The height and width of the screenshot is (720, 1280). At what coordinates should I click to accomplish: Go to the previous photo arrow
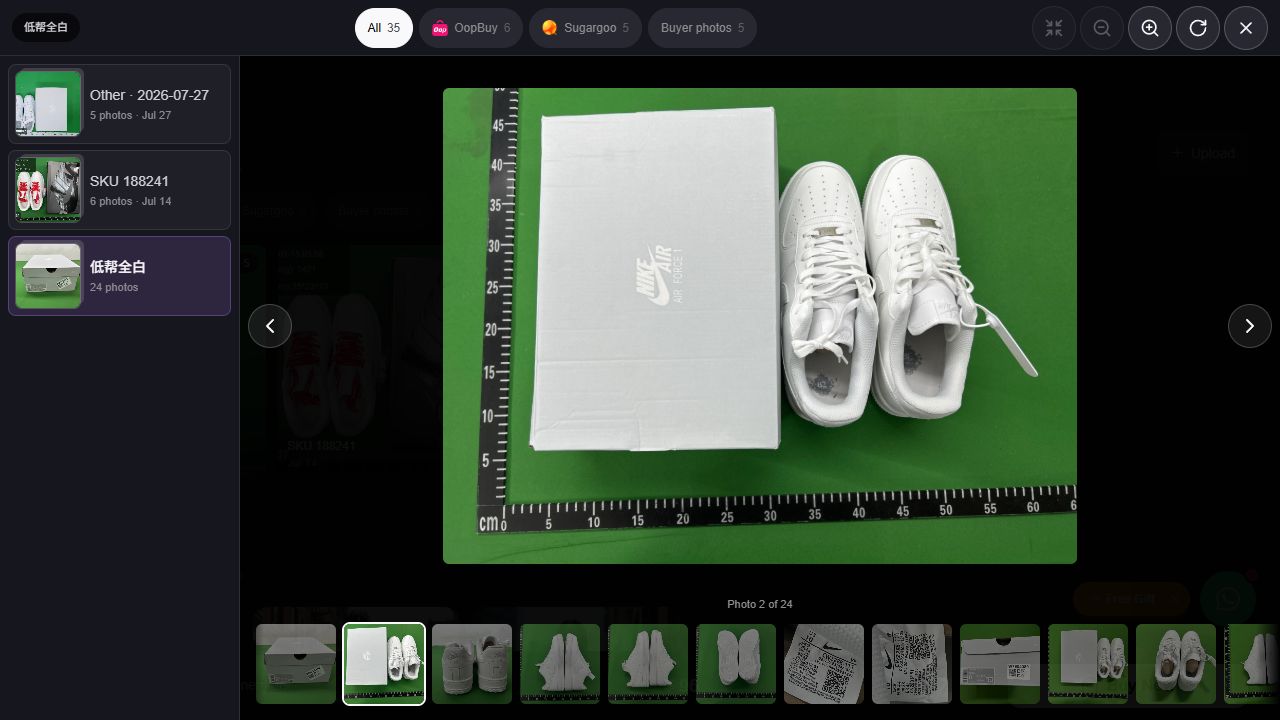pos(270,326)
